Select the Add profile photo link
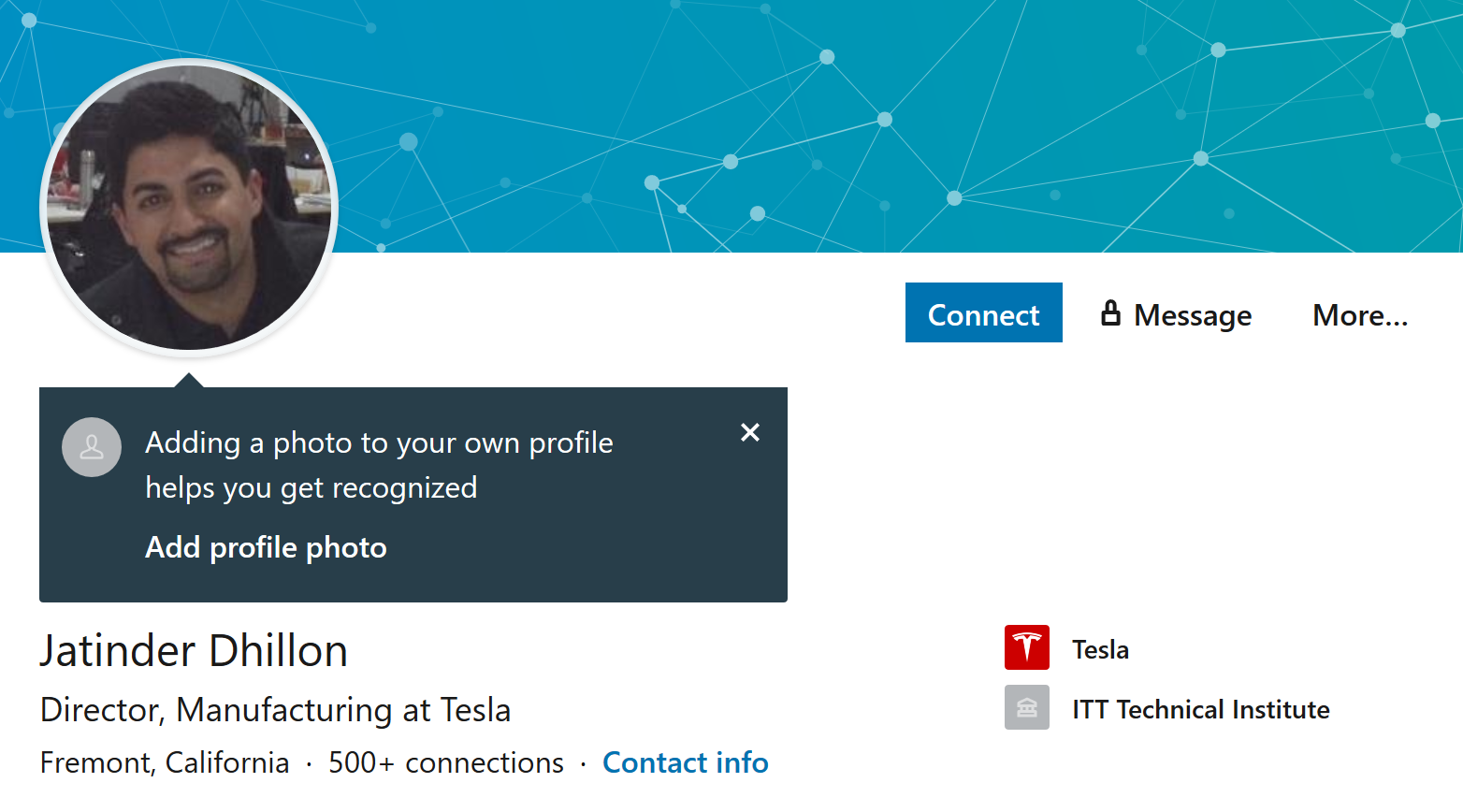The width and height of the screenshot is (1463, 812). pyautogui.click(x=266, y=547)
